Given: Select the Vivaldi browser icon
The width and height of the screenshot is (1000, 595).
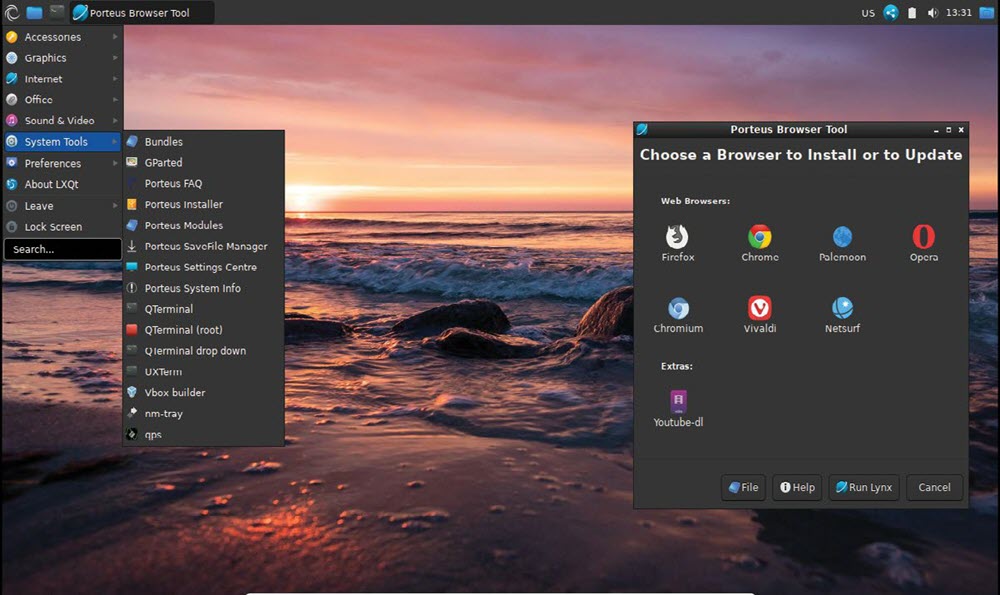Looking at the screenshot, I should coord(759,309).
